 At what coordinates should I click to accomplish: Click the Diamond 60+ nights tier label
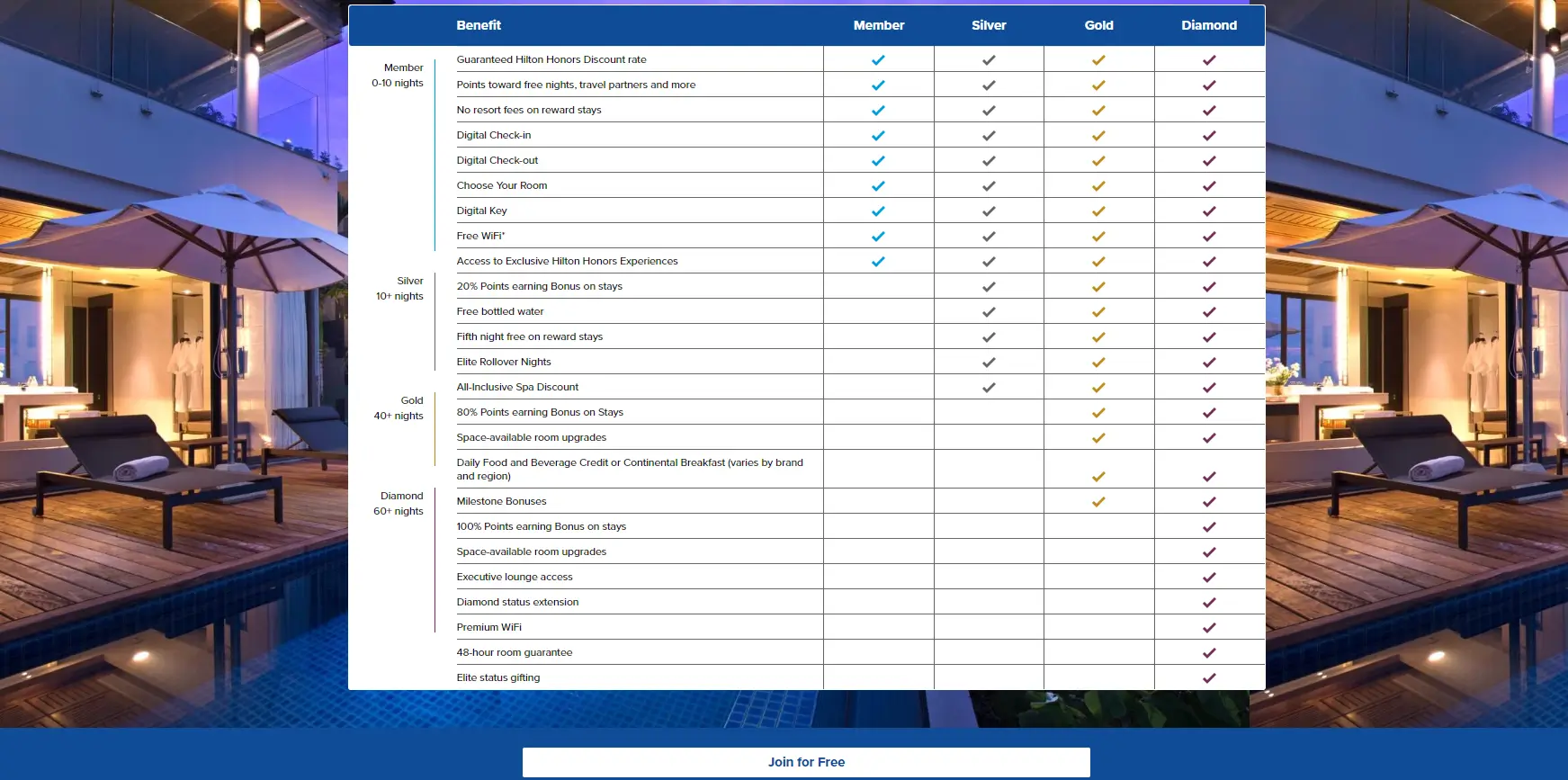click(x=399, y=503)
